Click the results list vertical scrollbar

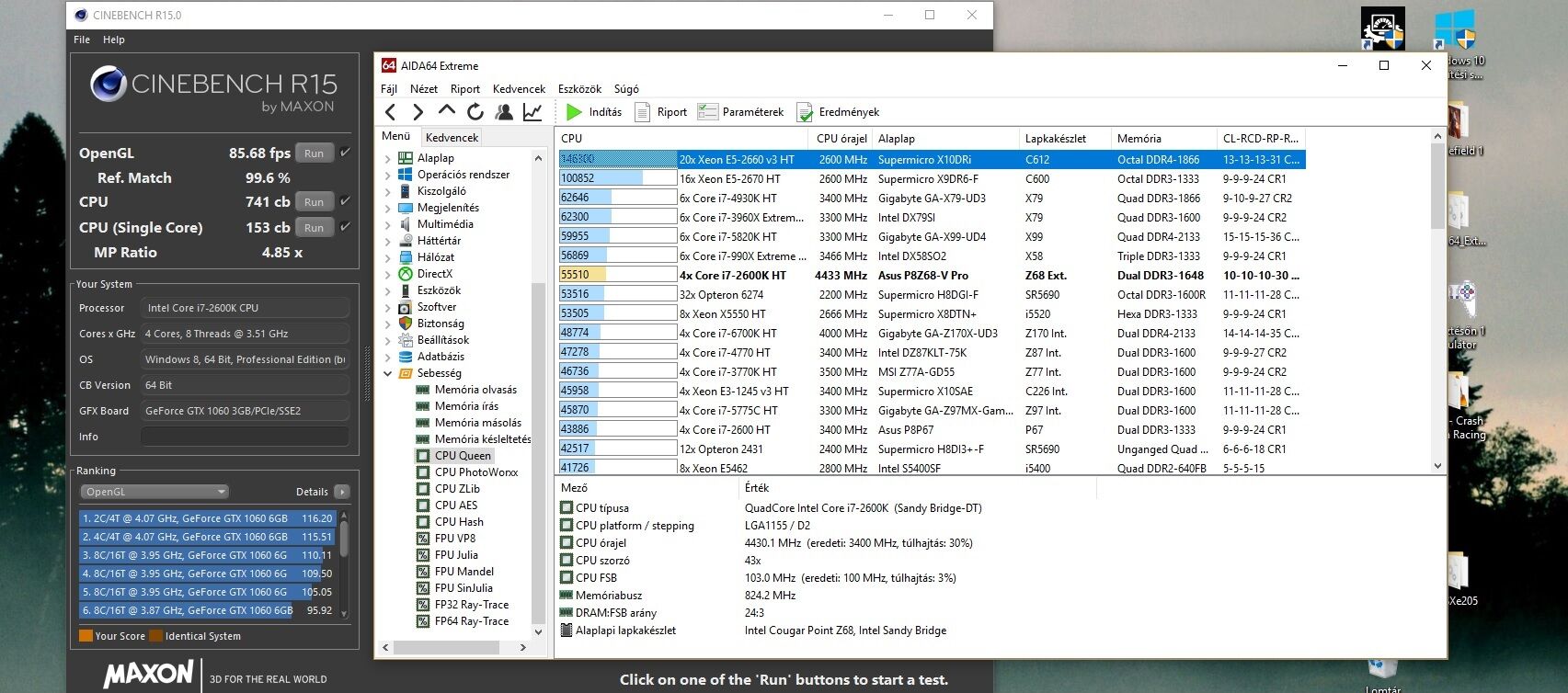point(1438,301)
